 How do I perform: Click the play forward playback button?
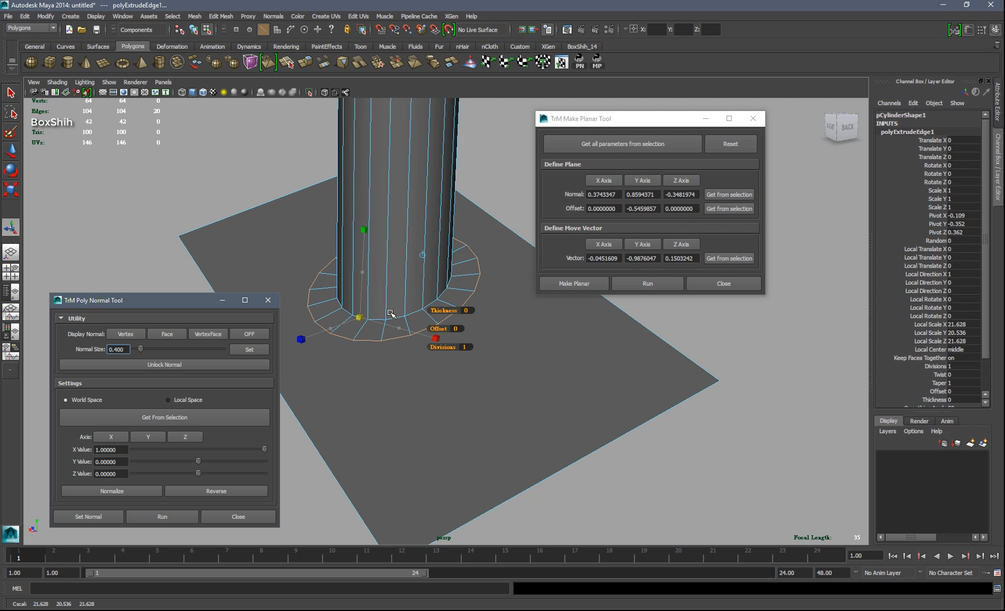[x=951, y=556]
